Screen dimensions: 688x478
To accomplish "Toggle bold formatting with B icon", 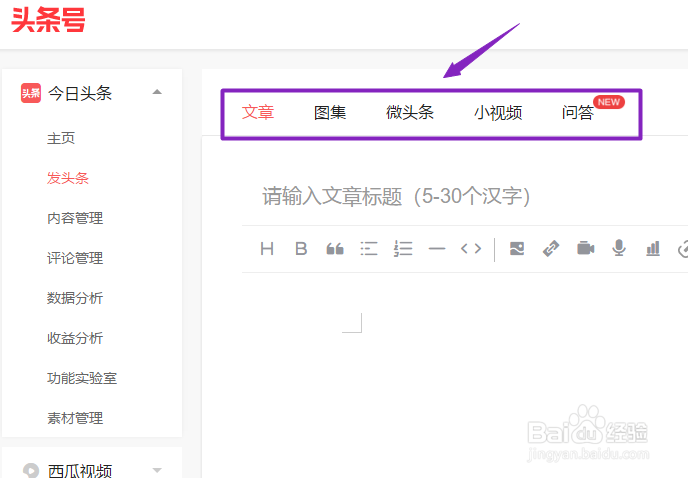I will [301, 249].
